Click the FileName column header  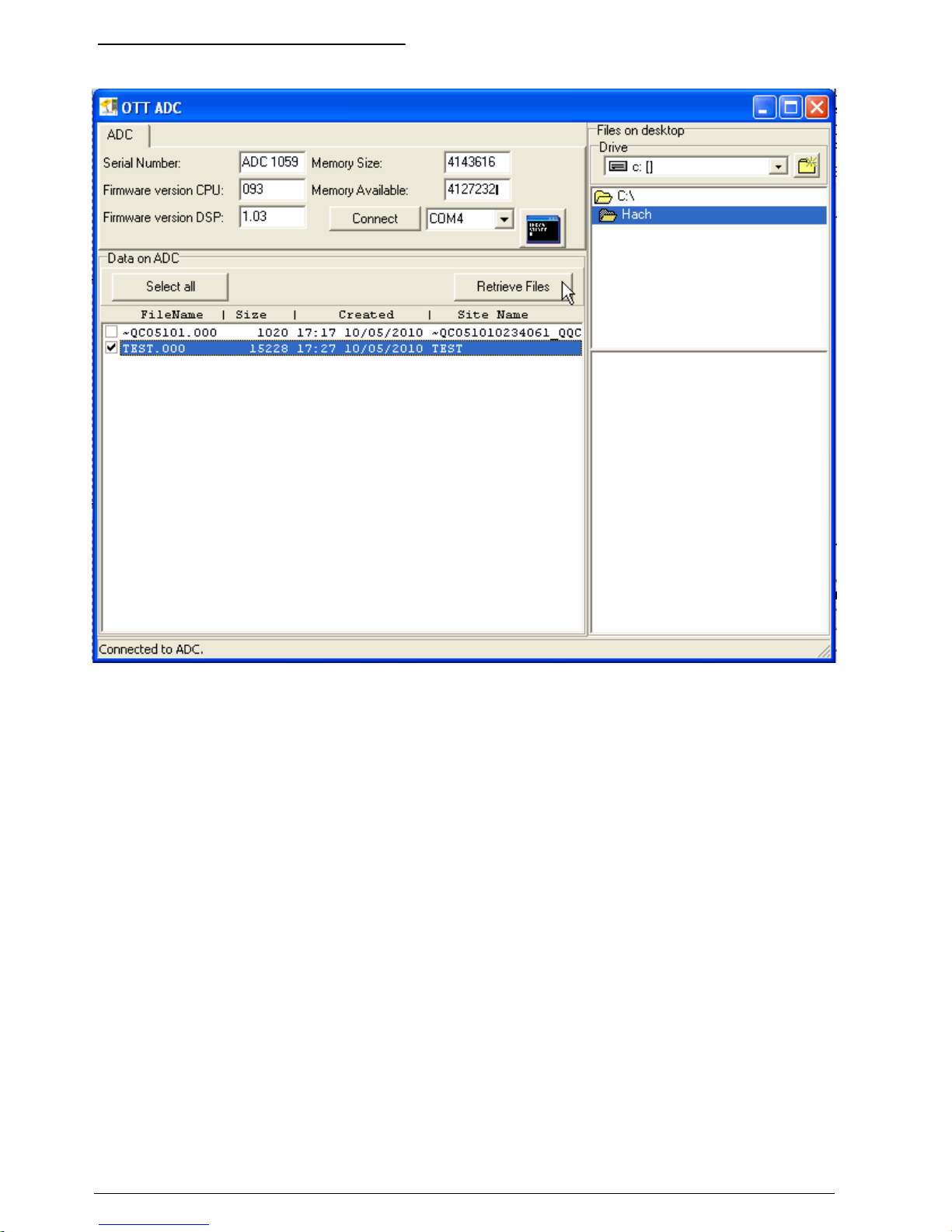[x=172, y=315]
